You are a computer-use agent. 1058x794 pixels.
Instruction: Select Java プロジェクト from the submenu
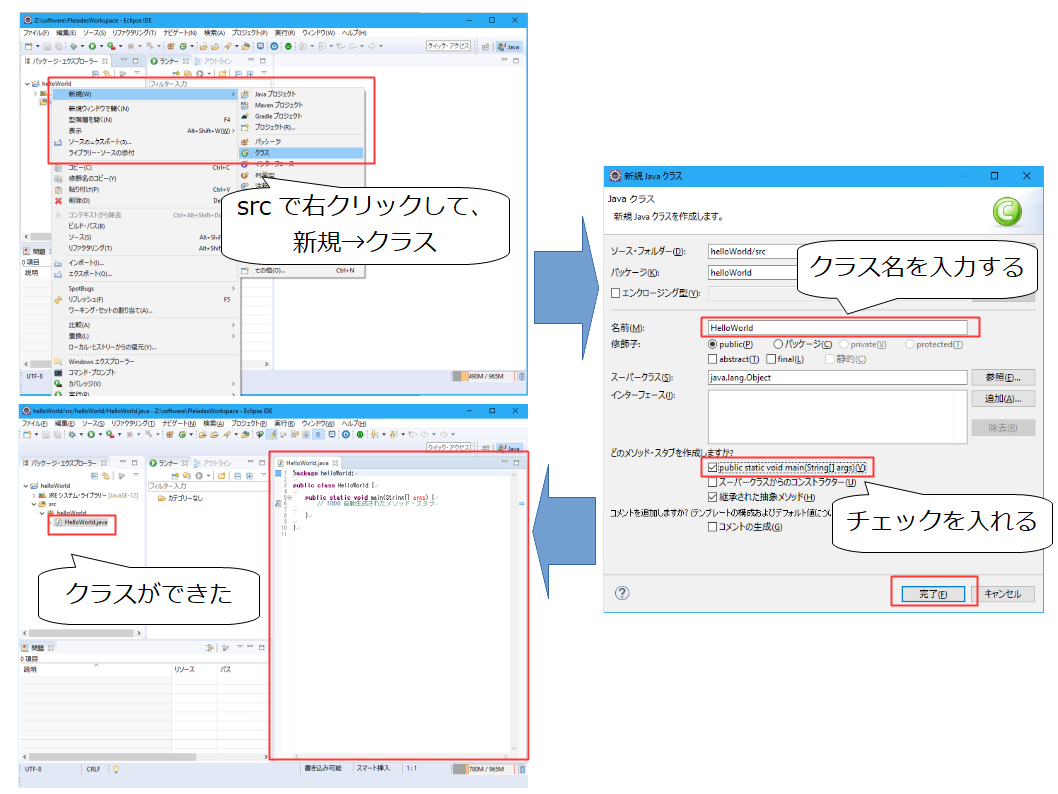[302, 94]
